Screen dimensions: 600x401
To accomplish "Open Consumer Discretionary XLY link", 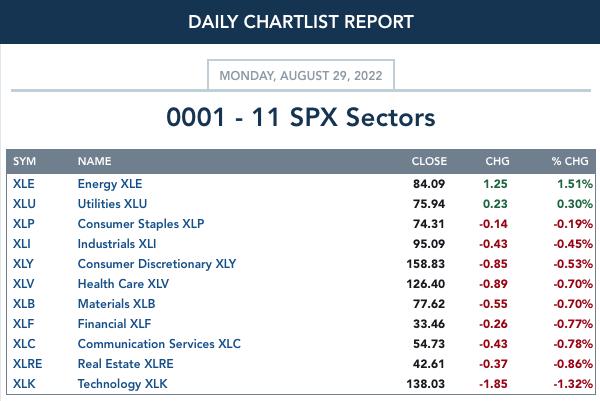I will 157,264.
